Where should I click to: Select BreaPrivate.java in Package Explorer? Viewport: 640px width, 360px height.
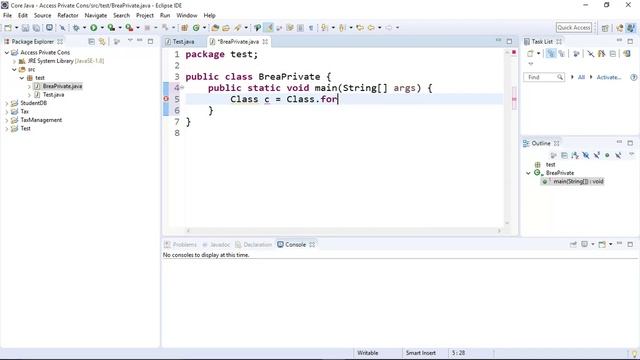(x=62, y=86)
